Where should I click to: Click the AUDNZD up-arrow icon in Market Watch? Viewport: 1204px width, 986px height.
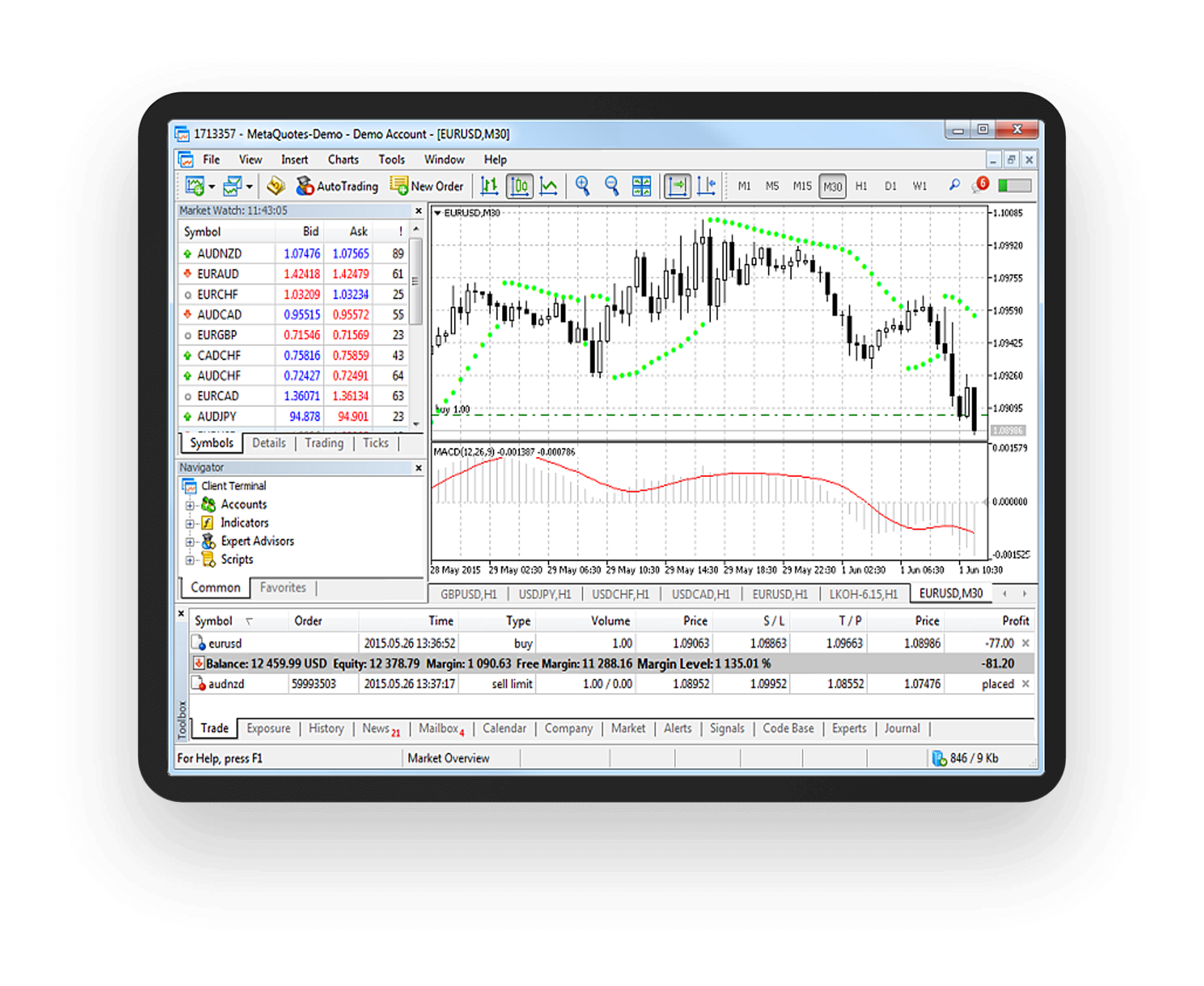187,253
